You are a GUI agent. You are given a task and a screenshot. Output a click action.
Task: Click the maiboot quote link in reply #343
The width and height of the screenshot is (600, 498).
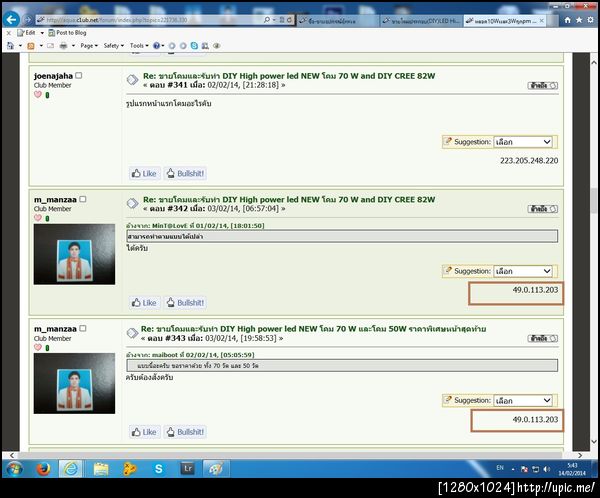click(190, 355)
